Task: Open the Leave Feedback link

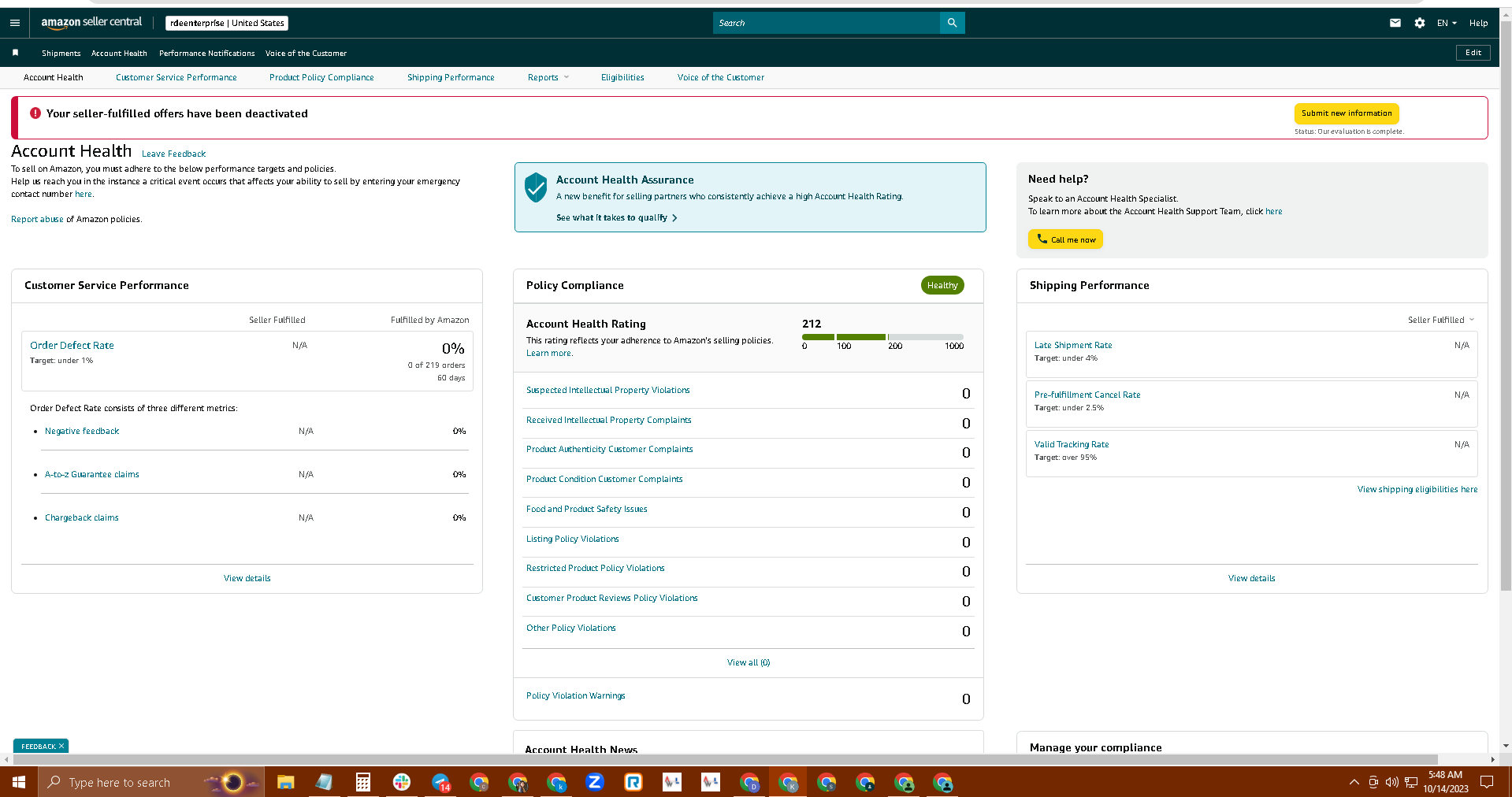Action: 173,154
